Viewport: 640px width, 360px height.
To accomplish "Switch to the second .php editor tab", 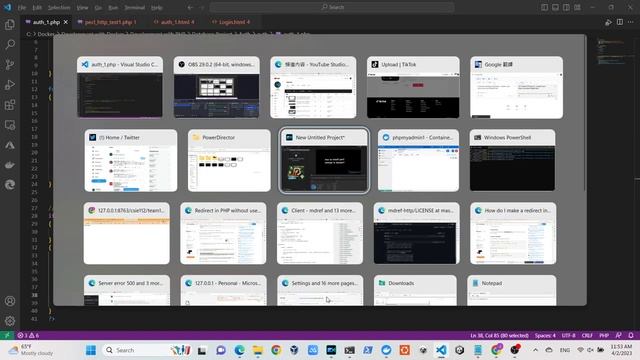I will coord(107,22).
